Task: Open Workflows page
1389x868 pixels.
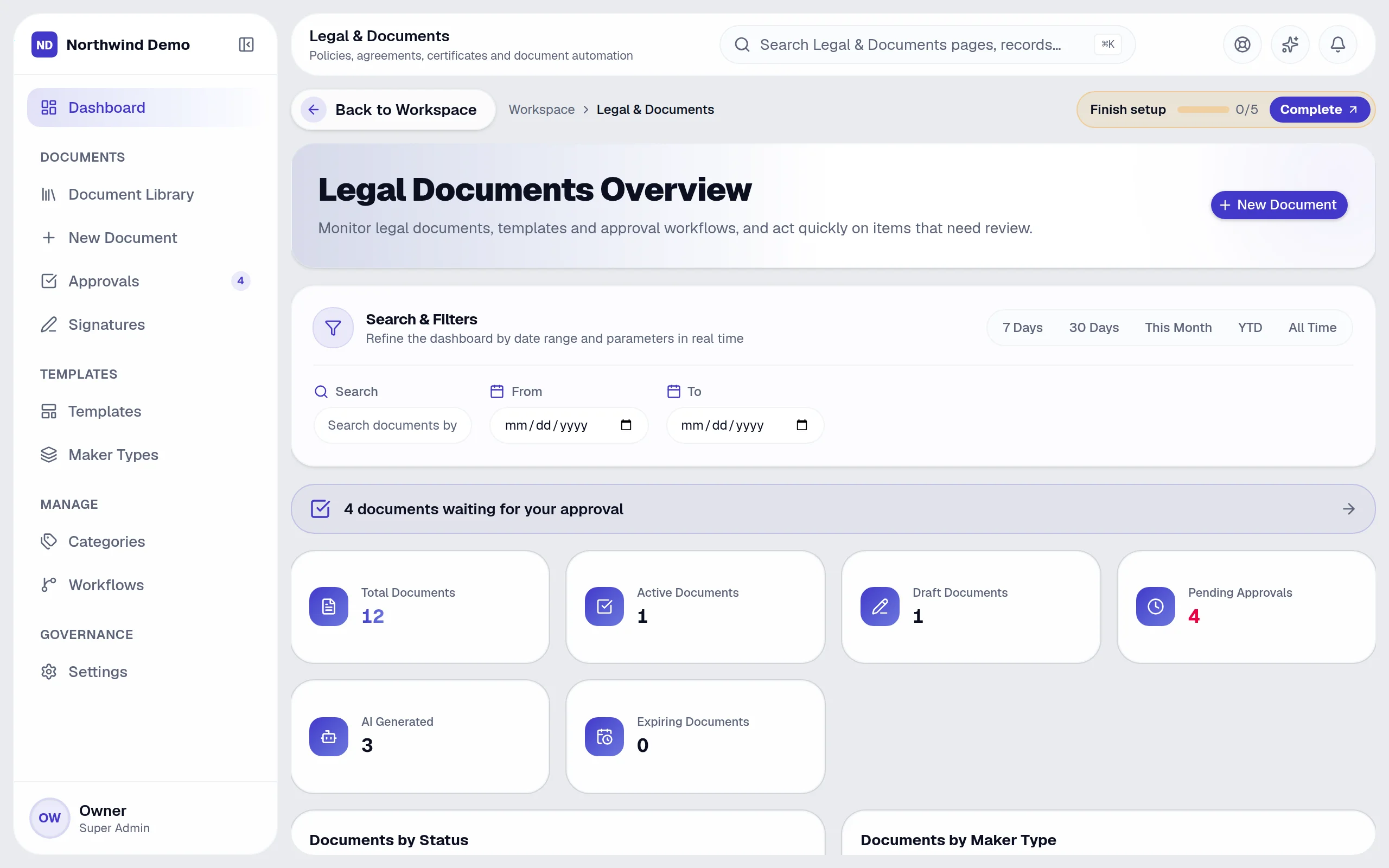Action: pyautogui.click(x=146, y=584)
